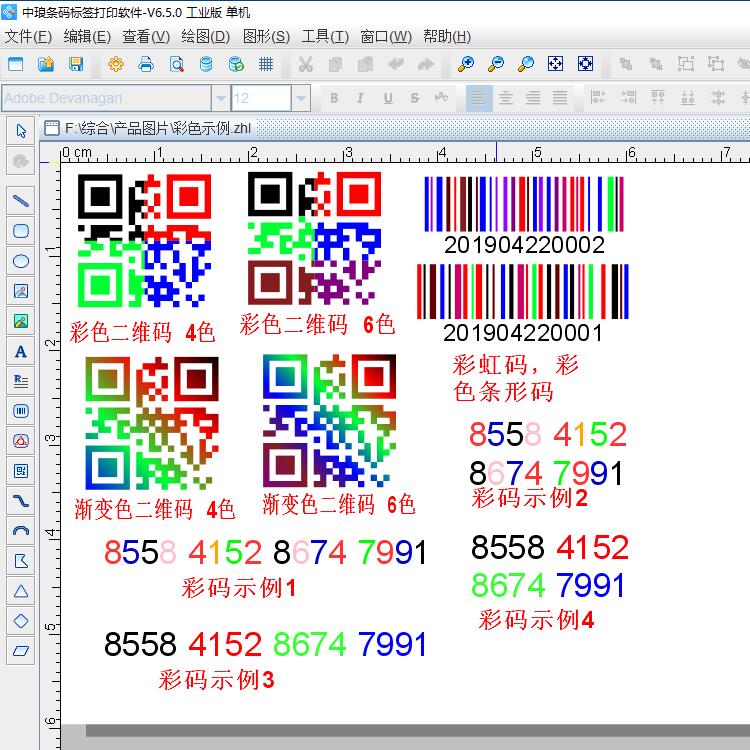Click the Paste icon
This screenshot has width=750, height=750.
pos(365,64)
